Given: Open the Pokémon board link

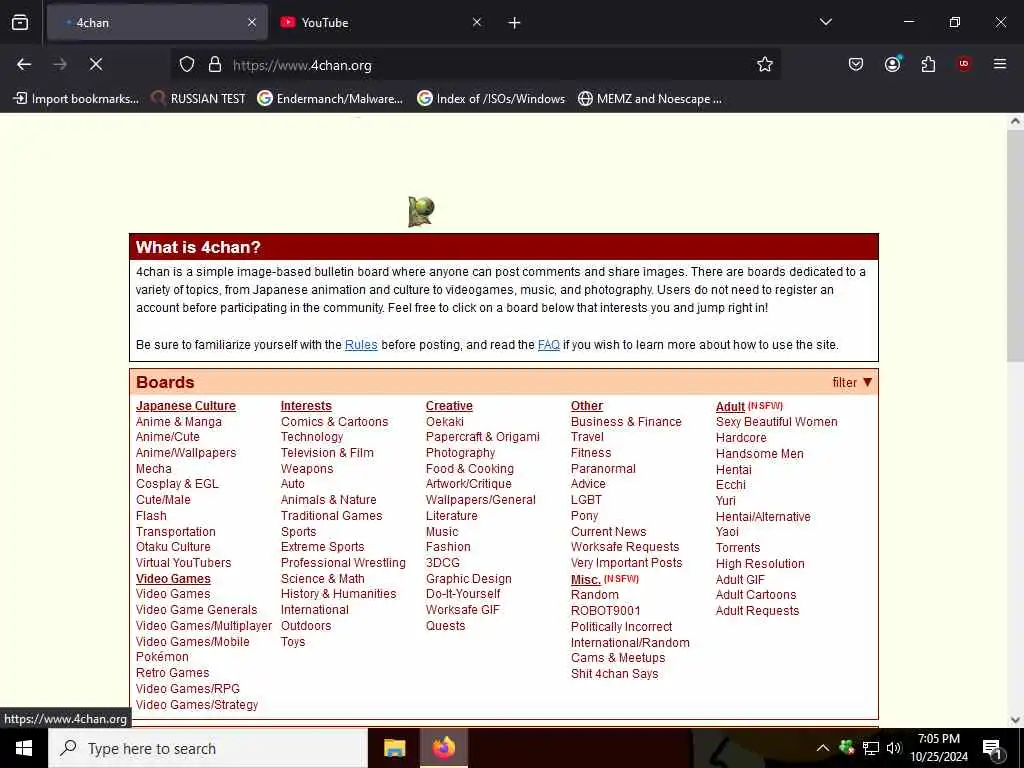Looking at the screenshot, I should pos(162,657).
